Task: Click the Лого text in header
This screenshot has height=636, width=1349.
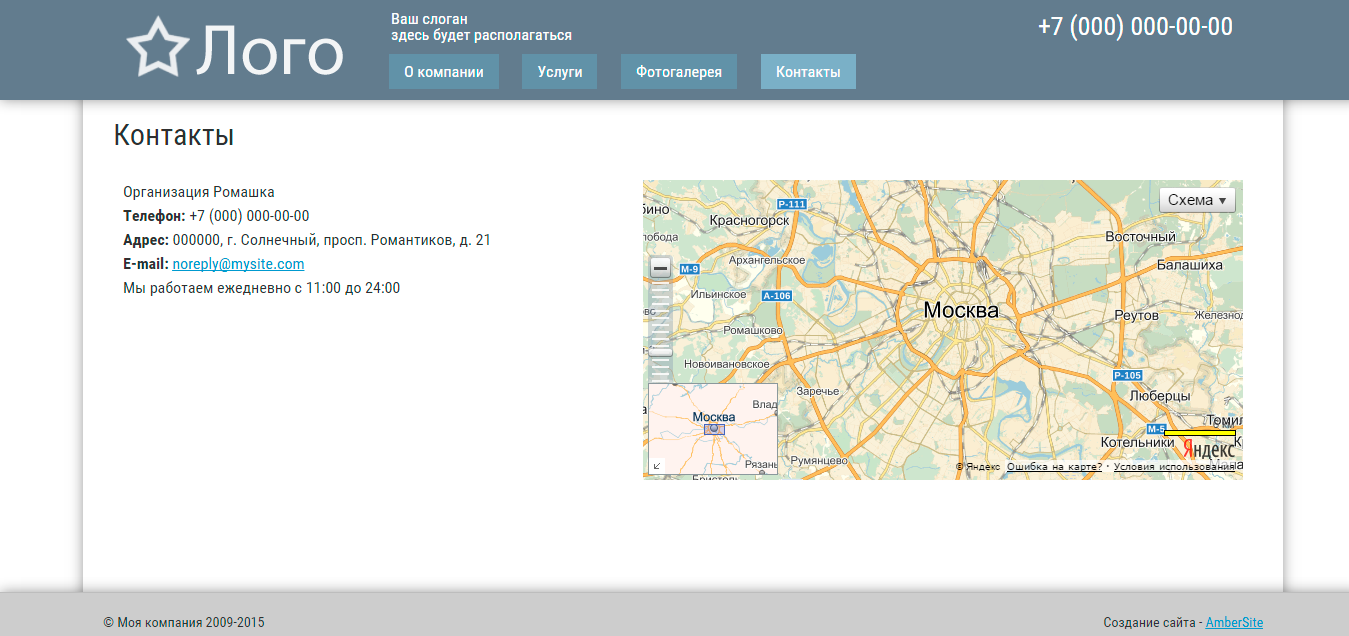Action: [270, 51]
